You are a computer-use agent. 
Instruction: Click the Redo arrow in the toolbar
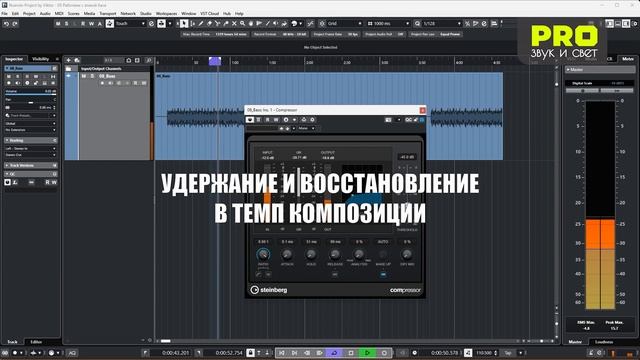[x=15, y=24]
